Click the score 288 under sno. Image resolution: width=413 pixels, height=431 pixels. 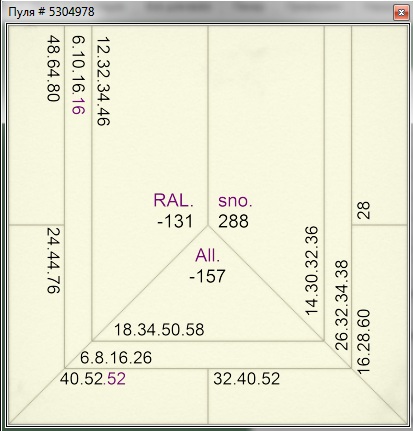tap(233, 221)
